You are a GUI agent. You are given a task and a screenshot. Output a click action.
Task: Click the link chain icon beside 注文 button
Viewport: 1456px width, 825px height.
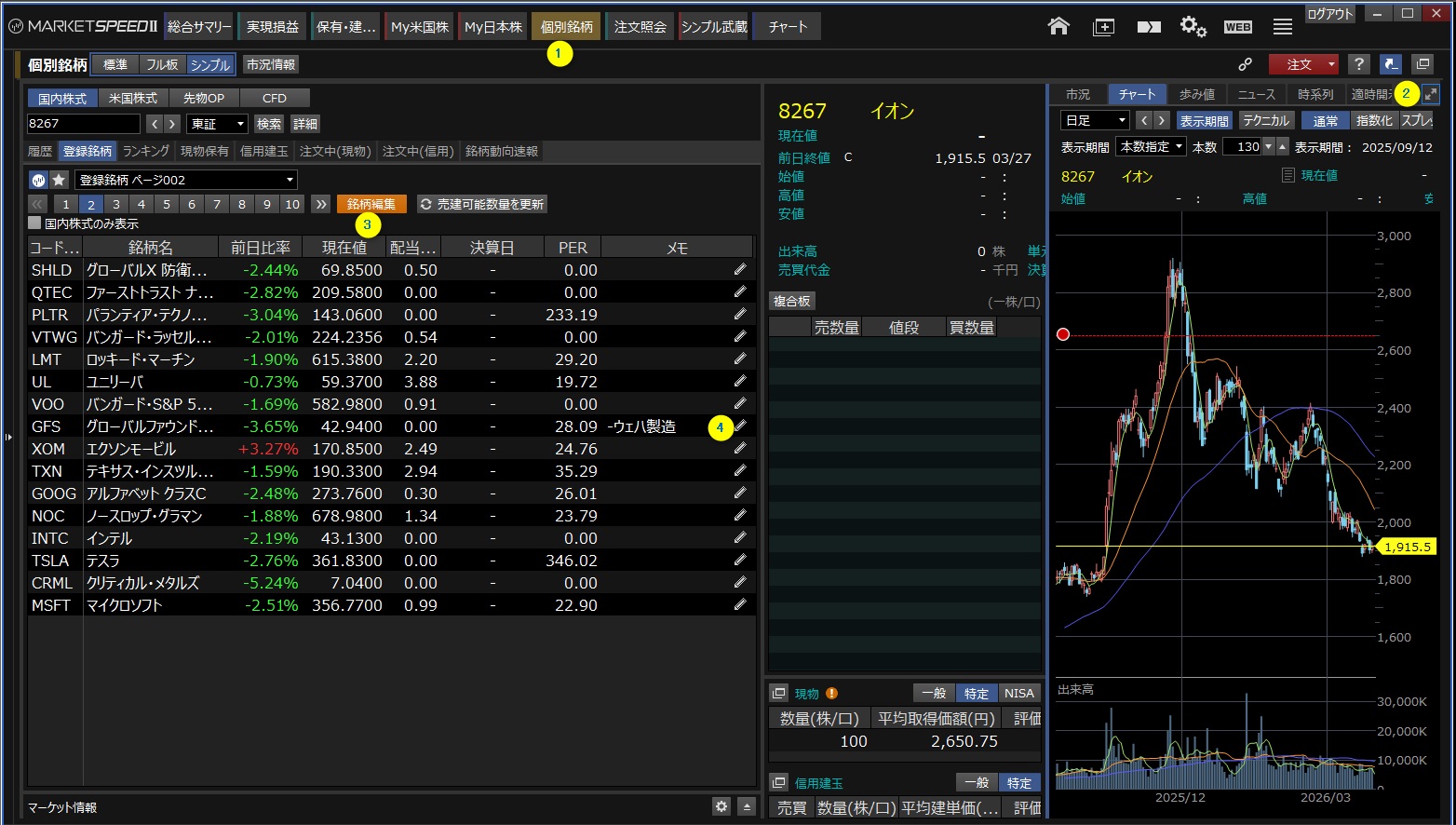(1245, 64)
